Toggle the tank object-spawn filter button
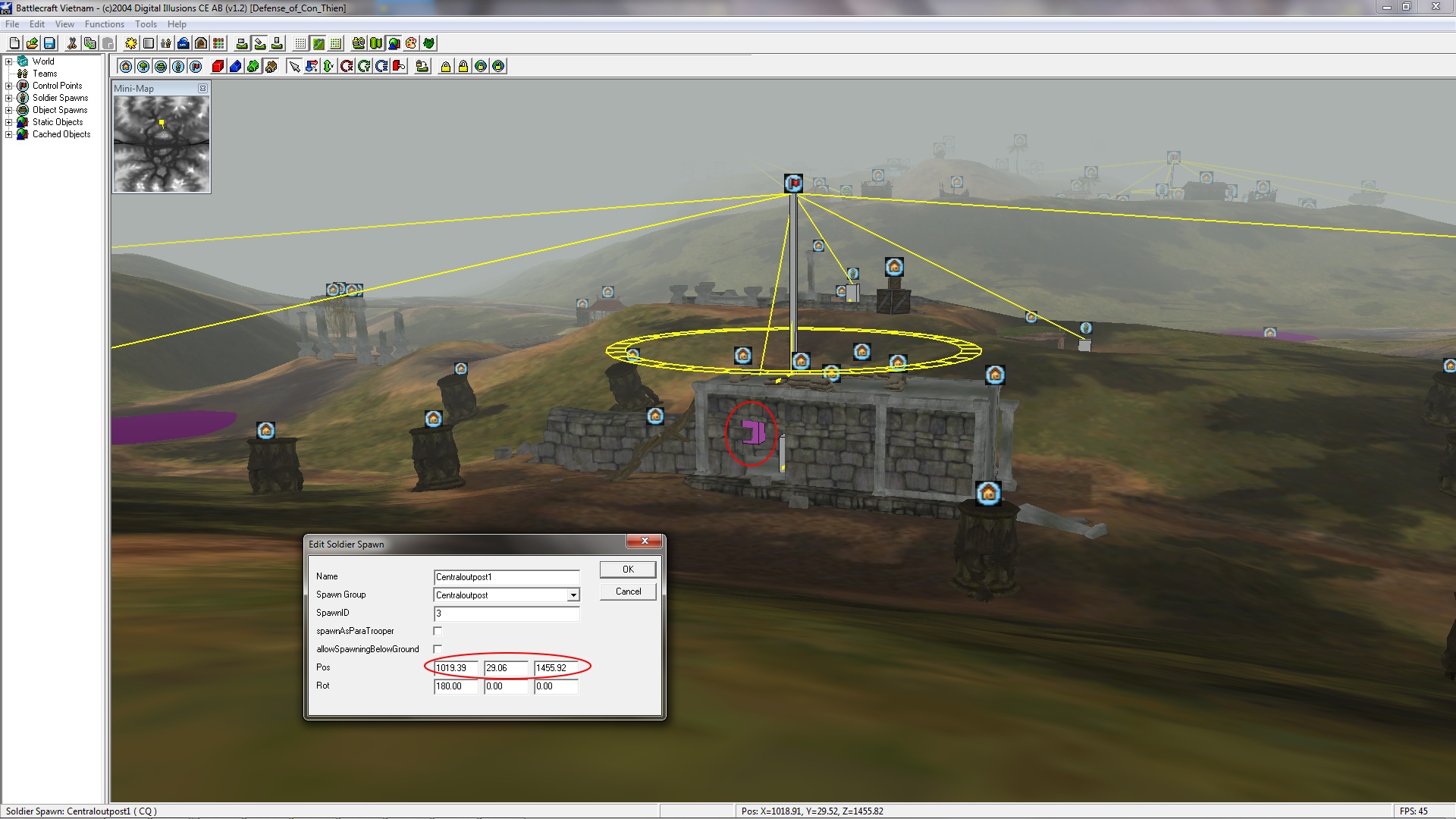Viewport: 1456px width, 819px height. point(161,67)
